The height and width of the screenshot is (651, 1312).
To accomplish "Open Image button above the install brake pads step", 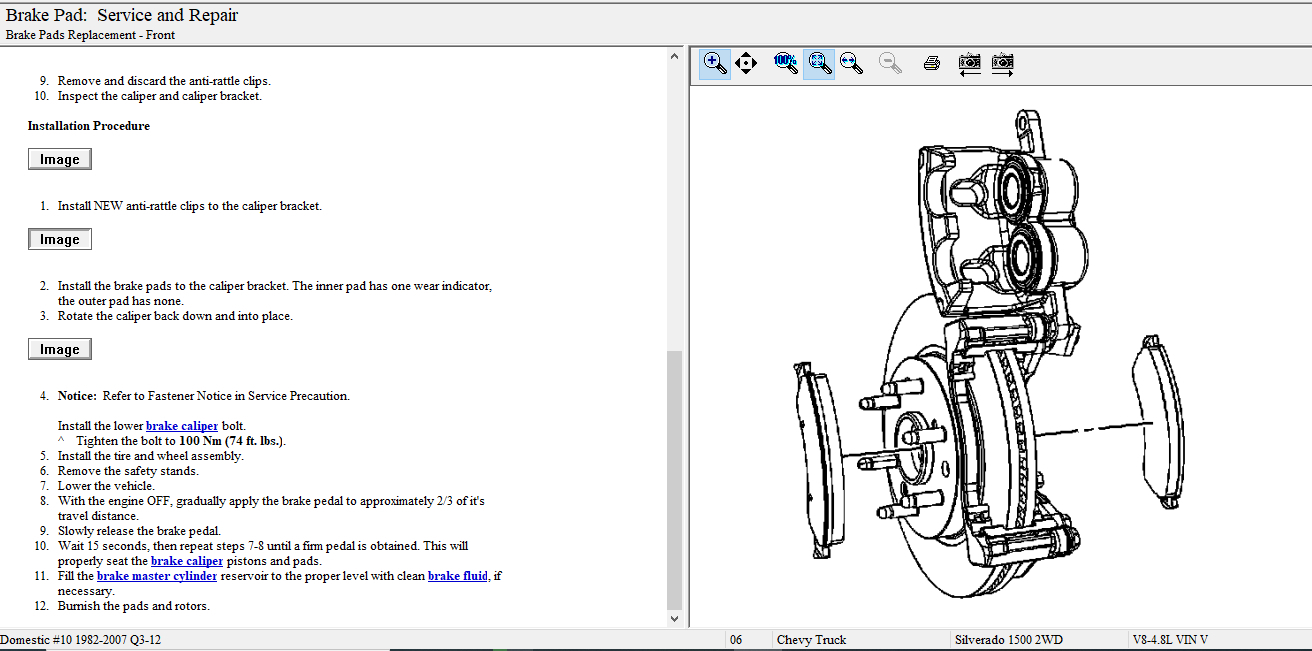I will (60, 240).
